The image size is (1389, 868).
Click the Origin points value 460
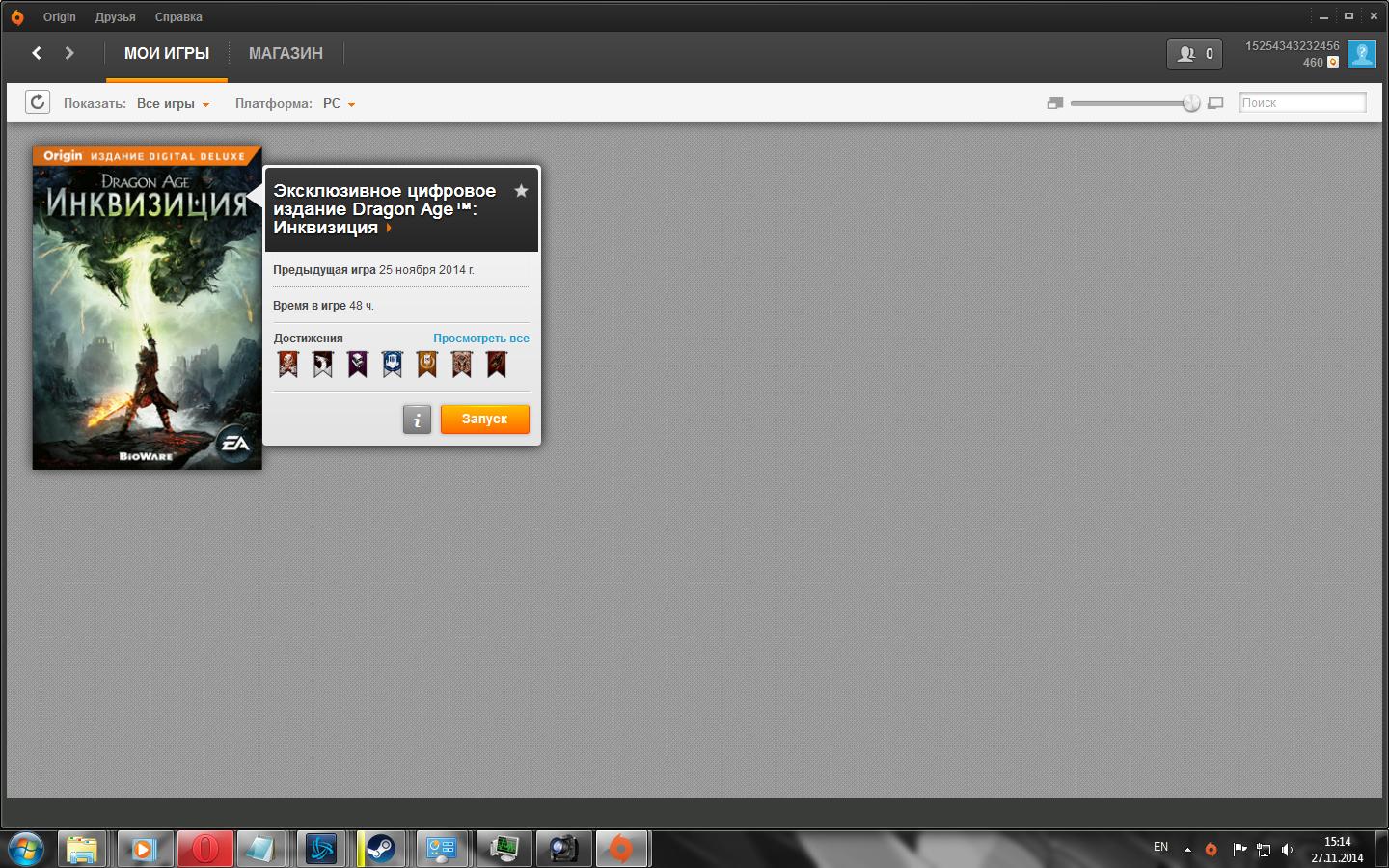click(x=1313, y=63)
